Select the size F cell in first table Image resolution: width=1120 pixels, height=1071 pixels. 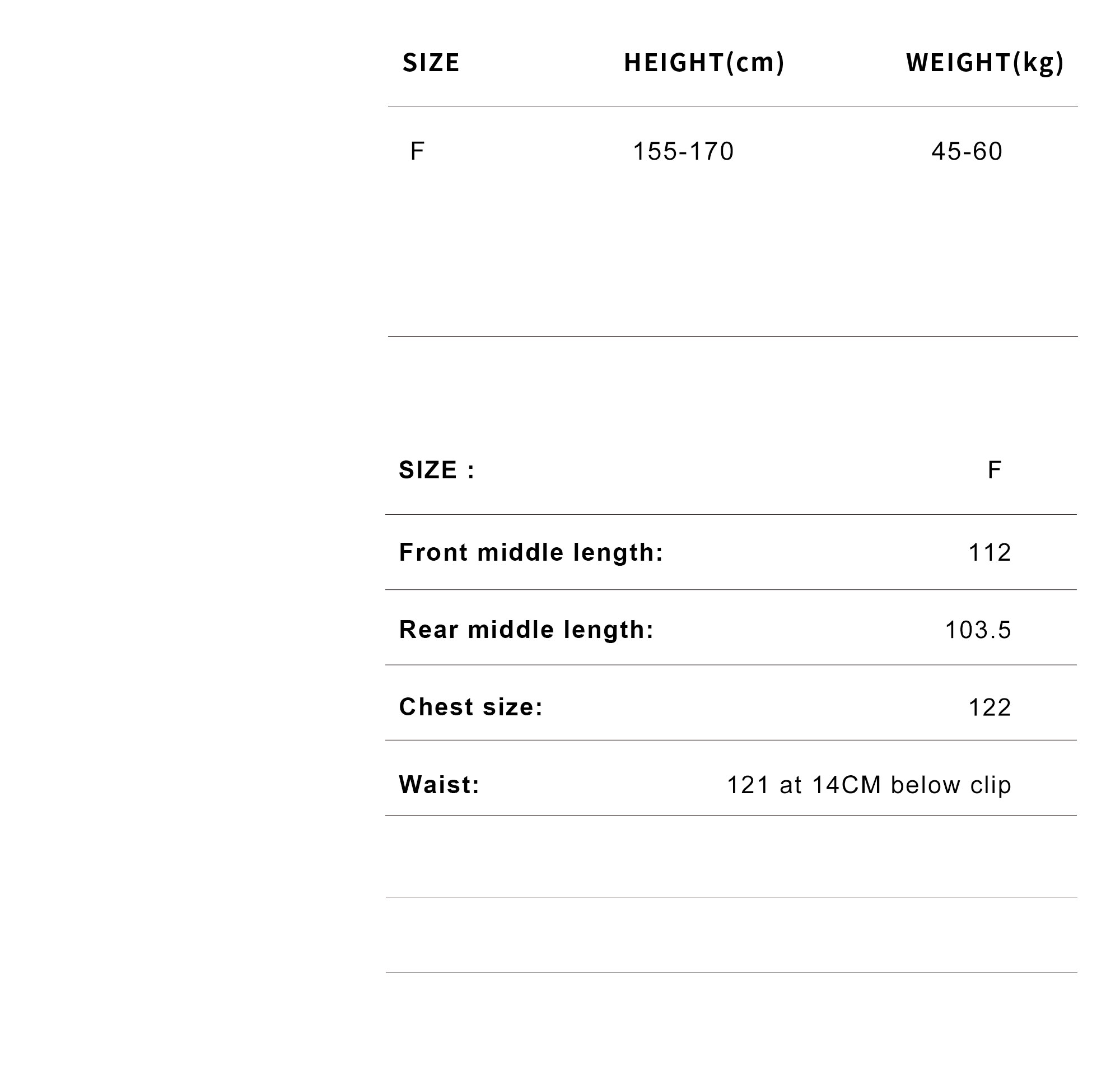[417, 151]
